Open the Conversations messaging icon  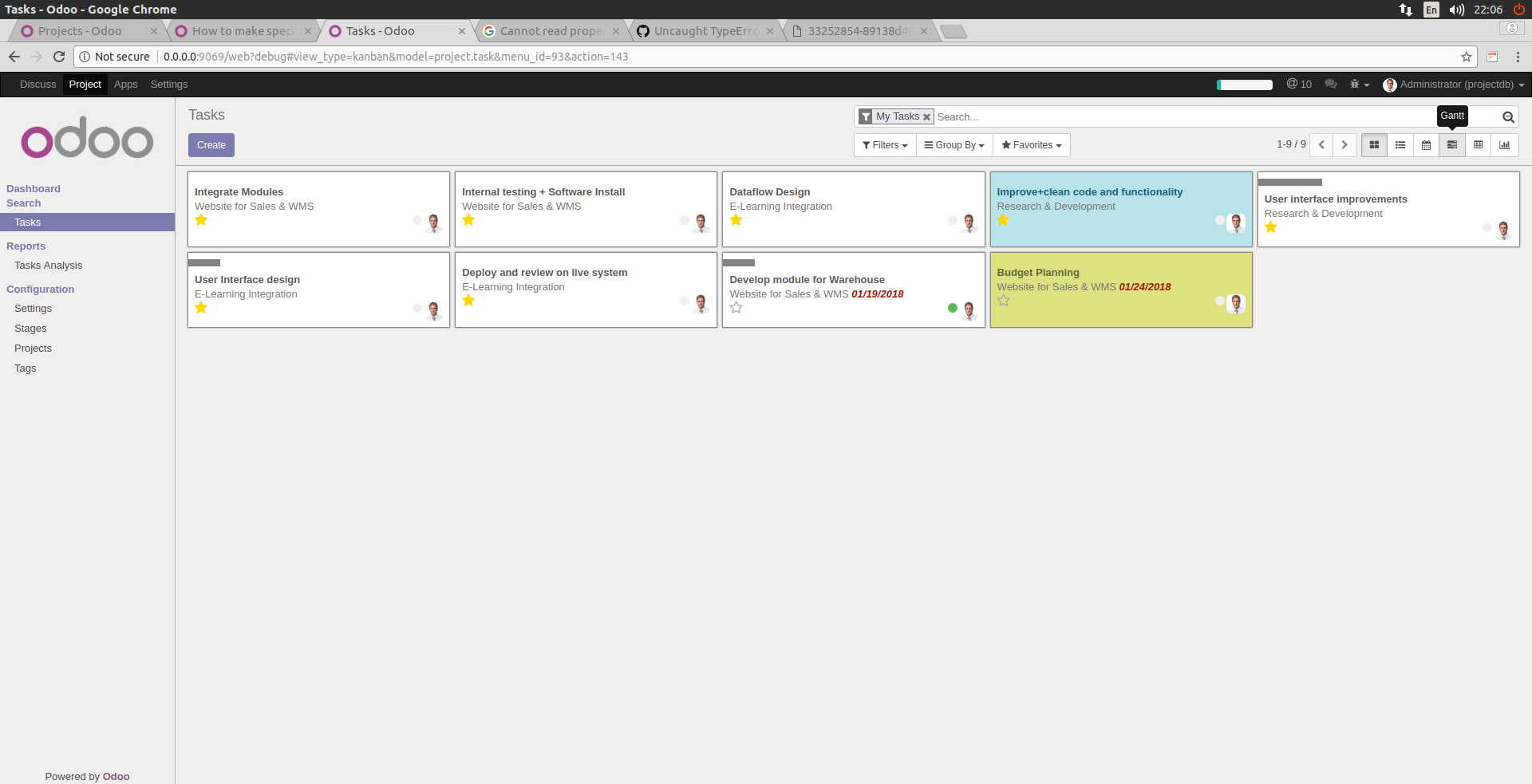(x=1330, y=84)
